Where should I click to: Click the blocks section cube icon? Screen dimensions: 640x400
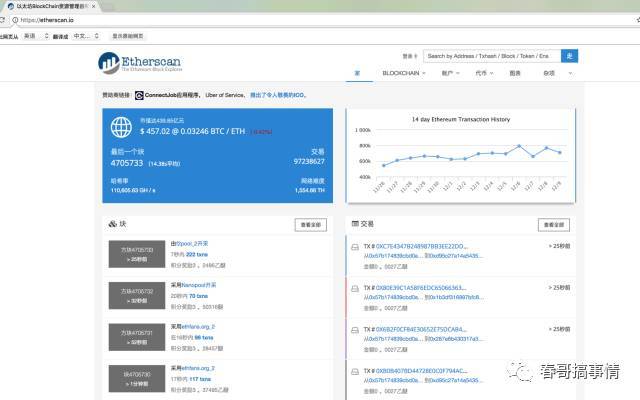113,224
